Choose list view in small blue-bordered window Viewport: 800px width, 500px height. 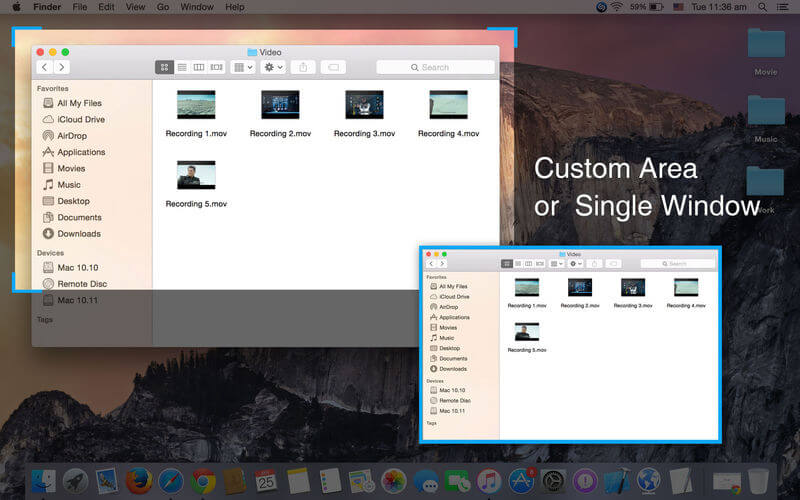point(518,264)
